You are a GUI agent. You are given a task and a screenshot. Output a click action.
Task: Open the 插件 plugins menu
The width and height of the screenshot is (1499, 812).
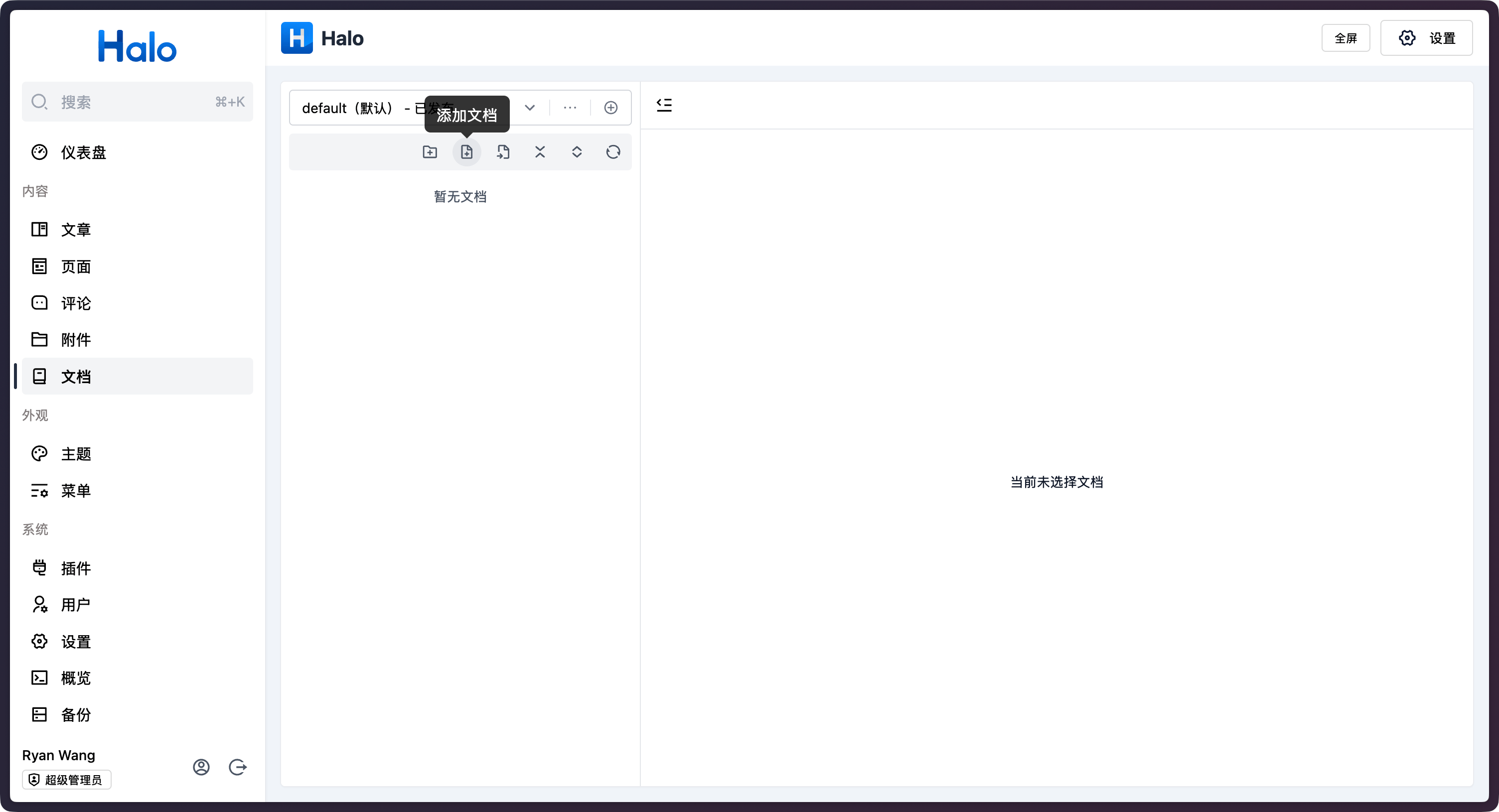[x=76, y=568]
